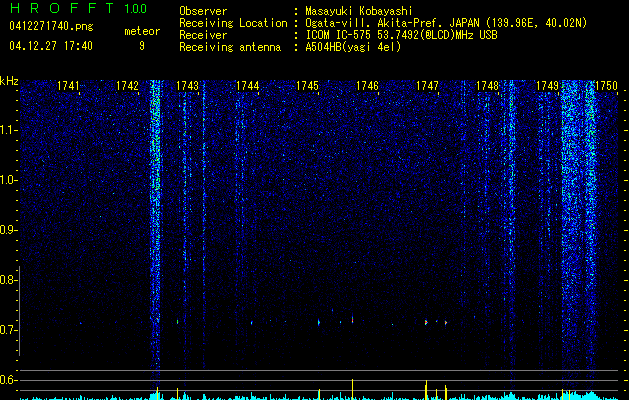
Task: Click the 1744 time marker
Action: click(x=248, y=85)
